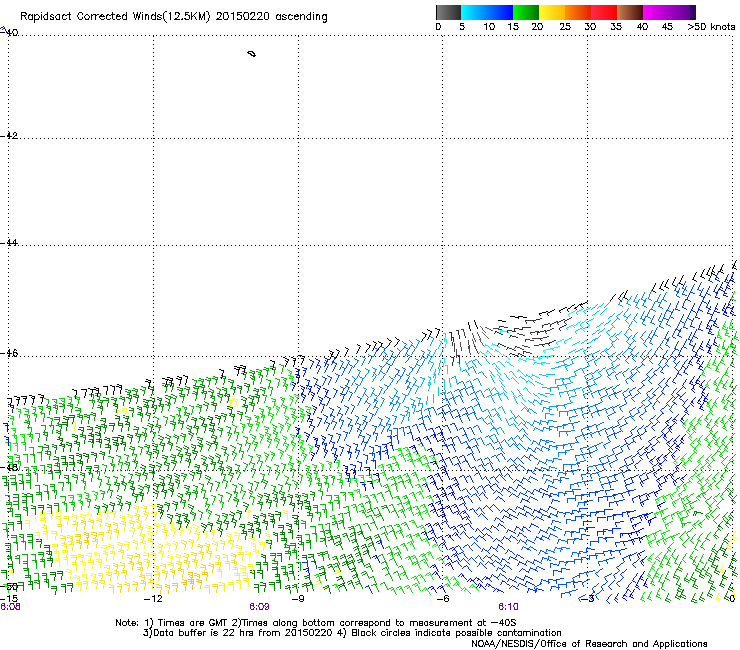This screenshot has height=650, width=740.
Task: Click the '-48' latitude axis label
Action: [9, 467]
